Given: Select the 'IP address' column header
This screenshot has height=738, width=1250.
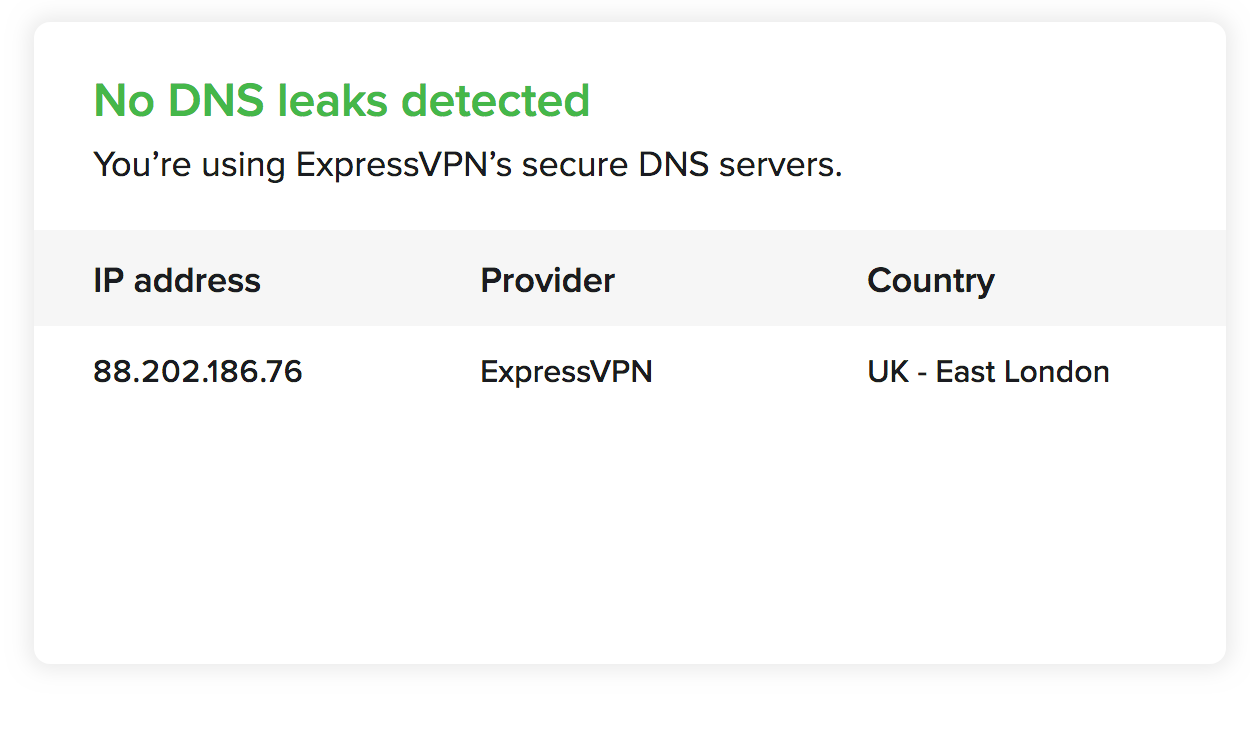Looking at the screenshot, I should (177, 281).
